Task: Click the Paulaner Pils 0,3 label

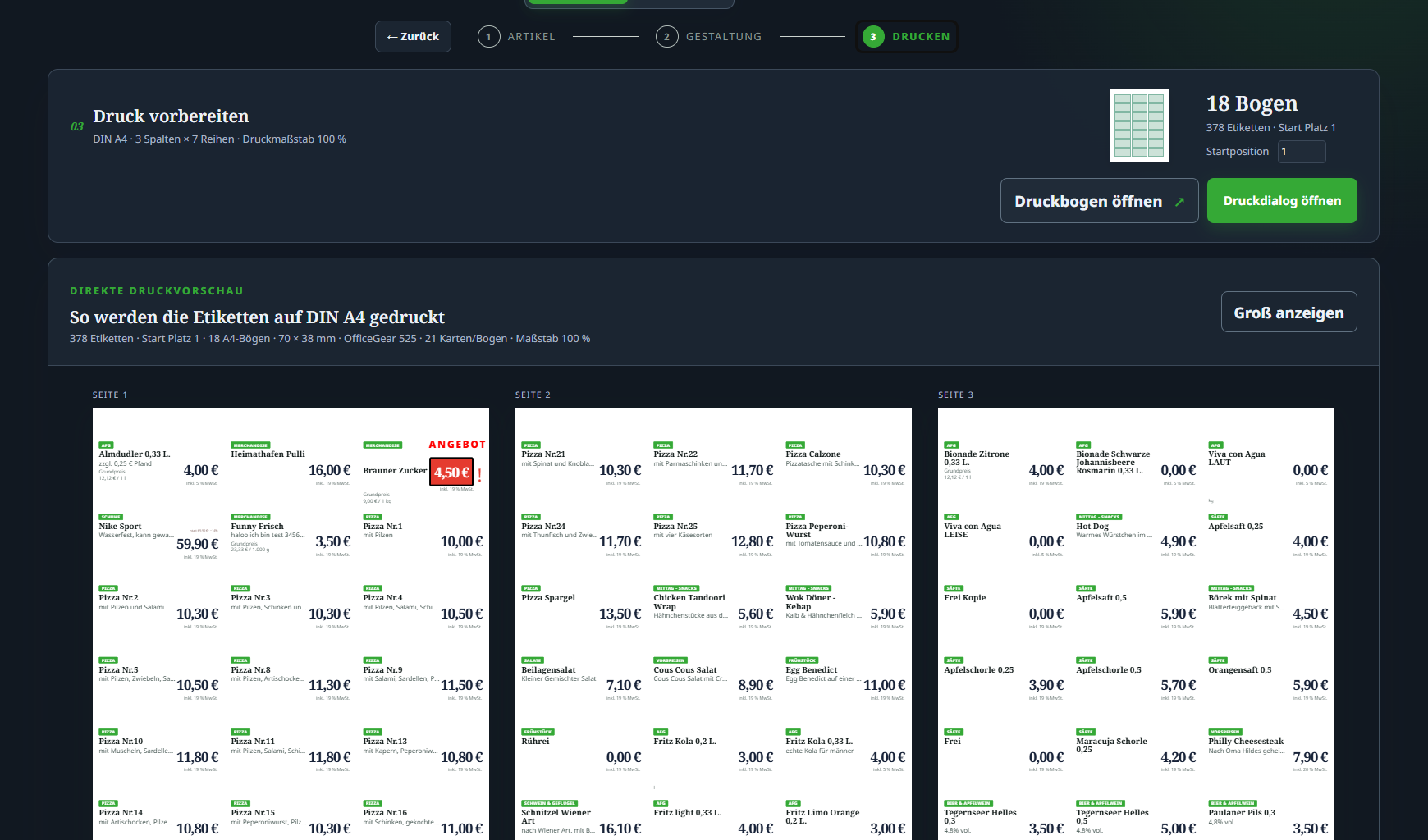Action: 1242,812
